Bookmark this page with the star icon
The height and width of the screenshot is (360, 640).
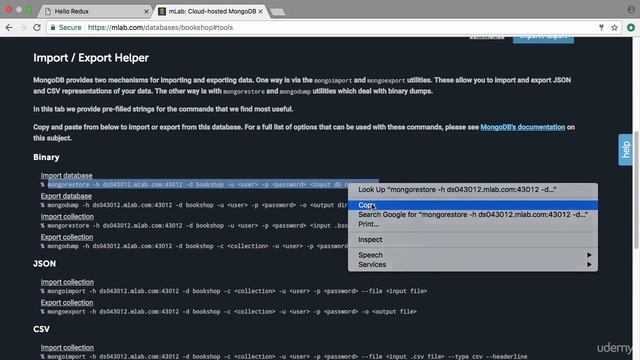tap(614, 28)
